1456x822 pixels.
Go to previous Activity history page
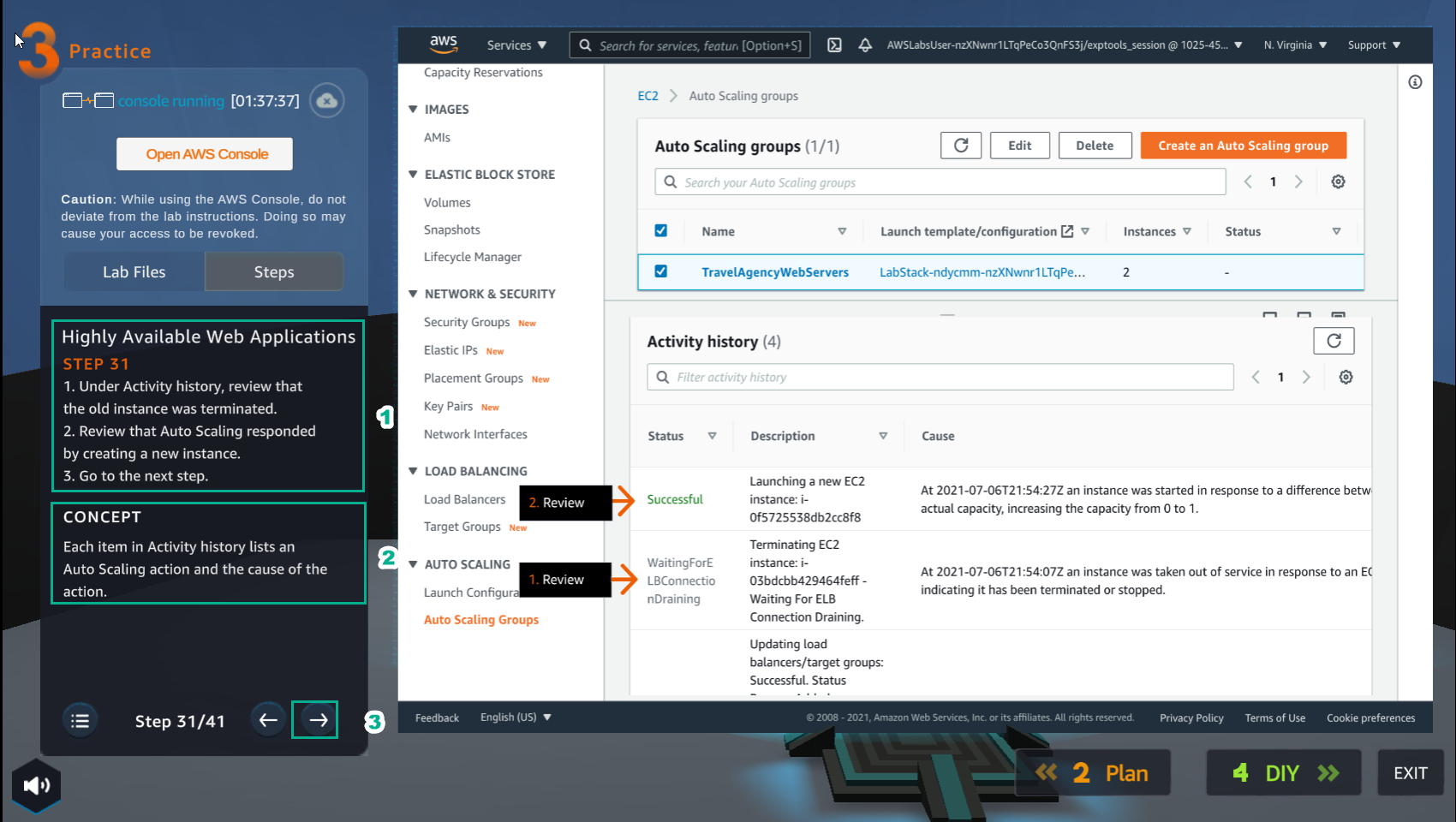[1256, 377]
